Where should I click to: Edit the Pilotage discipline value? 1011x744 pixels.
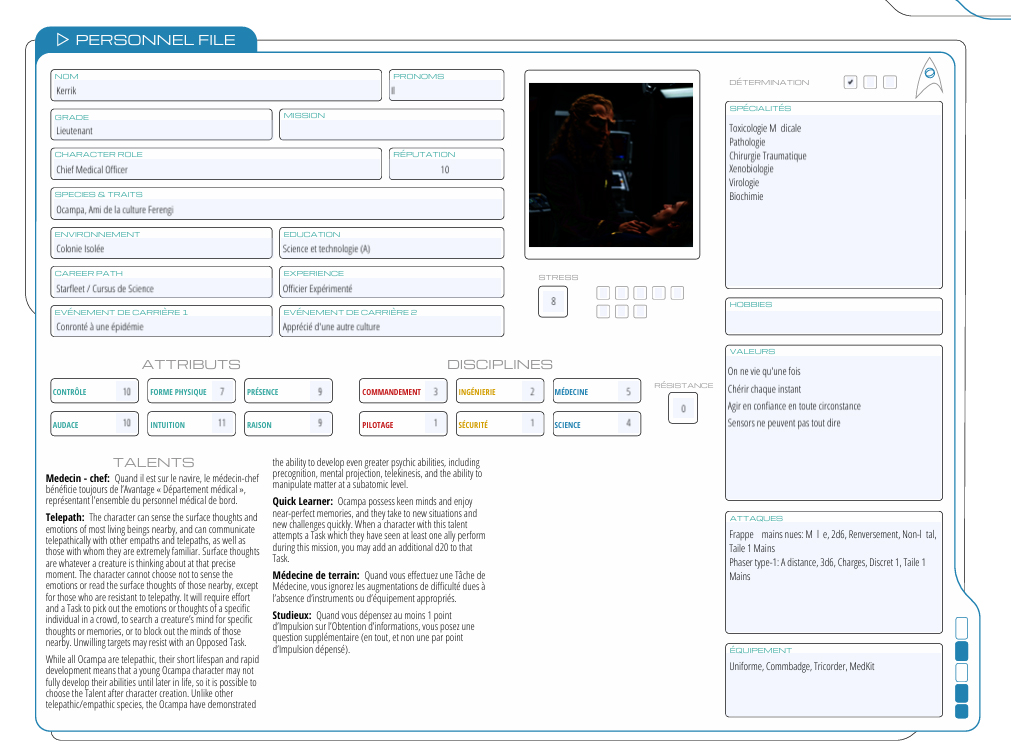(x=435, y=423)
